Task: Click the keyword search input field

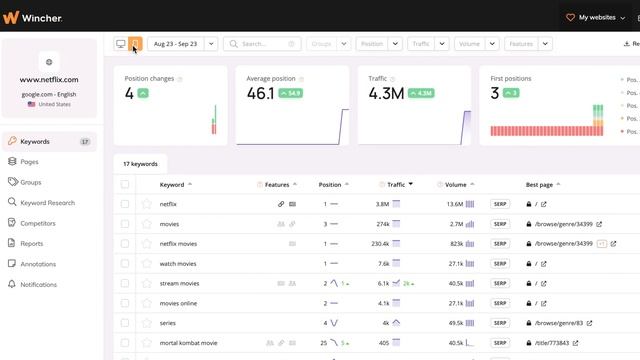Action: click(x=262, y=44)
